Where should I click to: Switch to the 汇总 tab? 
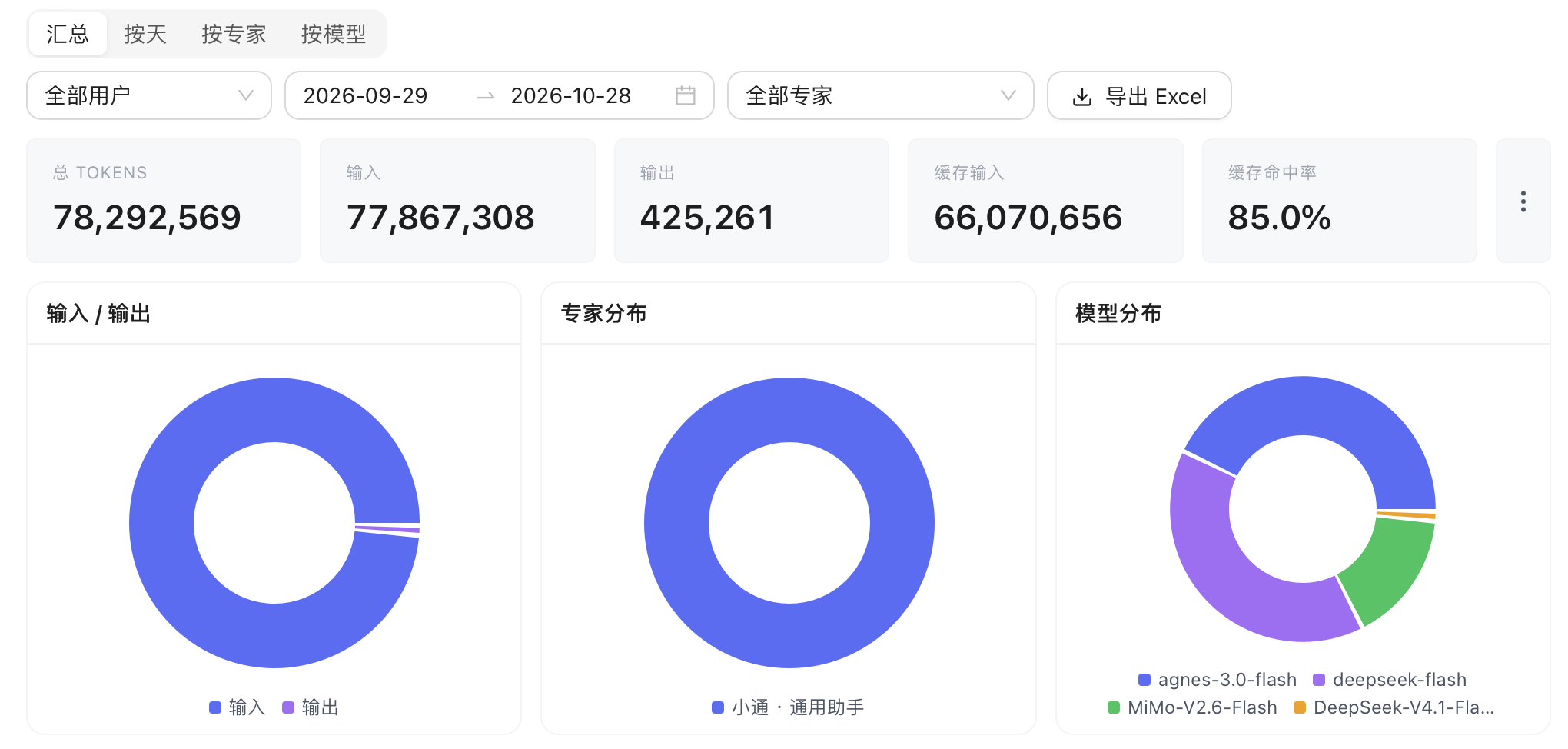[68, 34]
